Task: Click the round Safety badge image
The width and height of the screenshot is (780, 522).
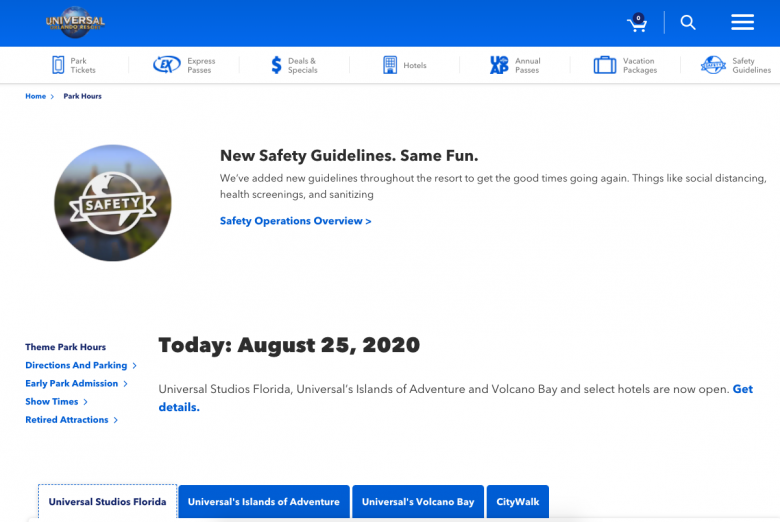Action: [113, 203]
